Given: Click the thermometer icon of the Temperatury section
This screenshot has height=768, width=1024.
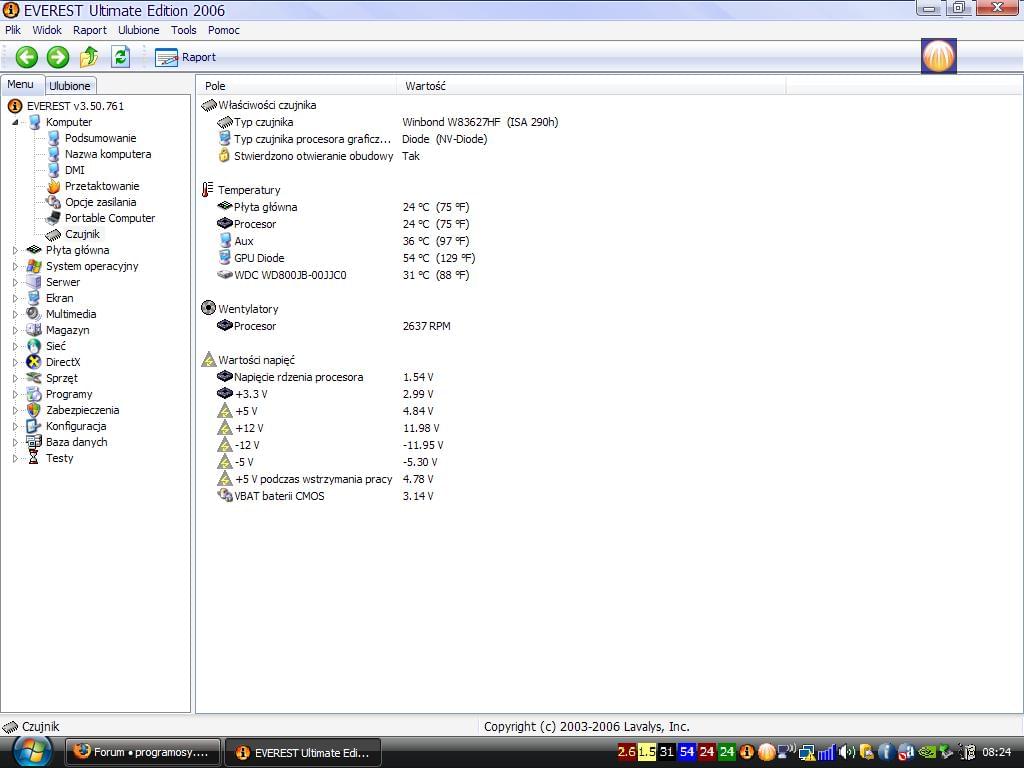Looking at the screenshot, I should click(208, 189).
